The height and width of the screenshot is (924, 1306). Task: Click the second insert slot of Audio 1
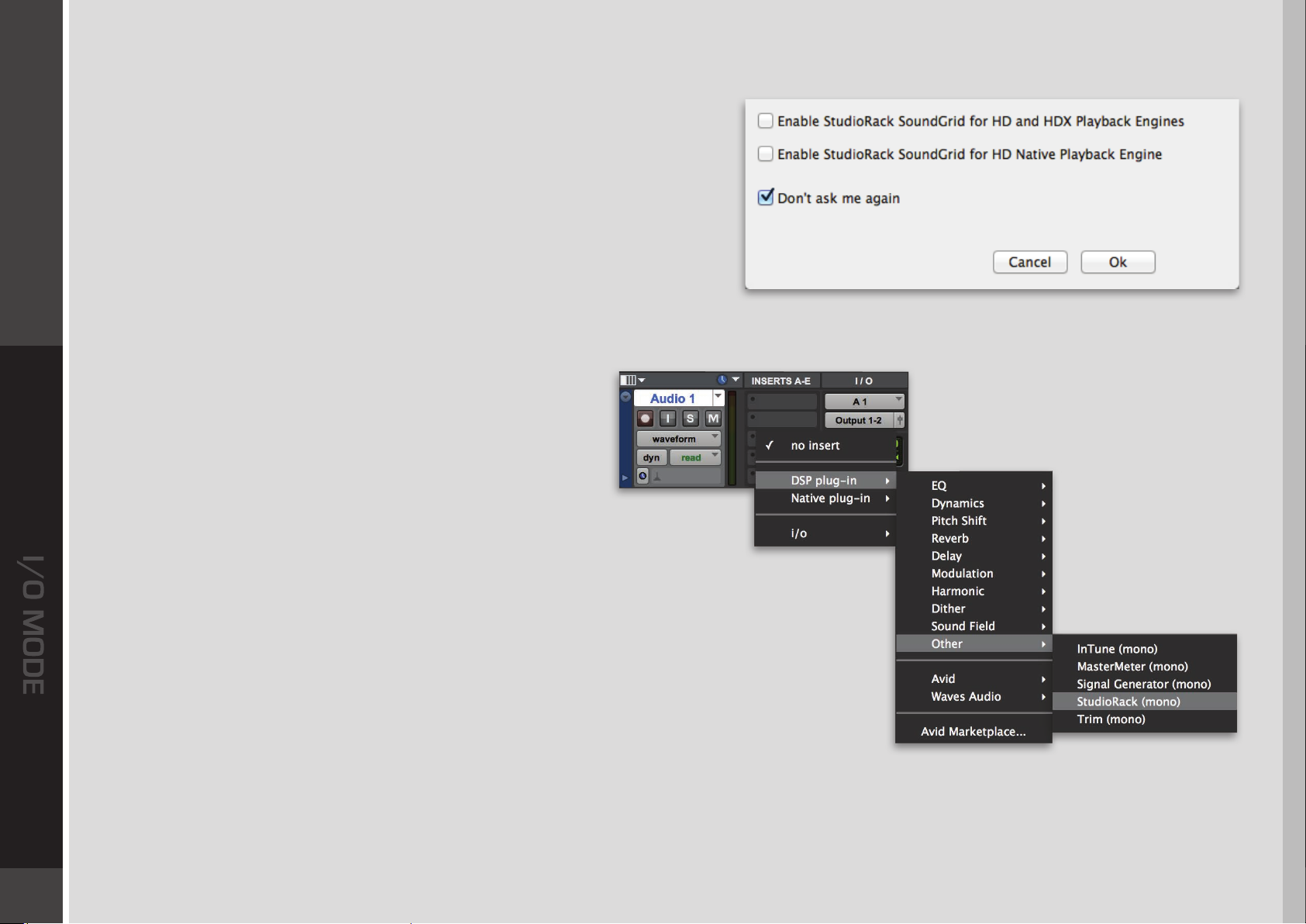click(782, 419)
